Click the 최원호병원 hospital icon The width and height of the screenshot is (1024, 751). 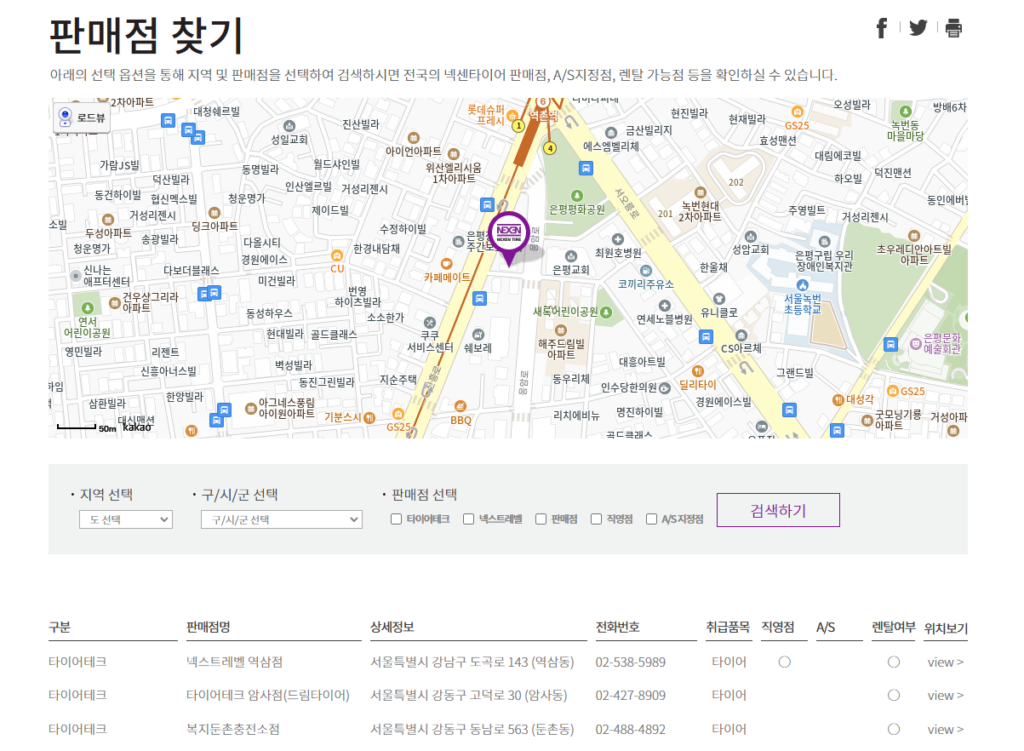click(618, 239)
